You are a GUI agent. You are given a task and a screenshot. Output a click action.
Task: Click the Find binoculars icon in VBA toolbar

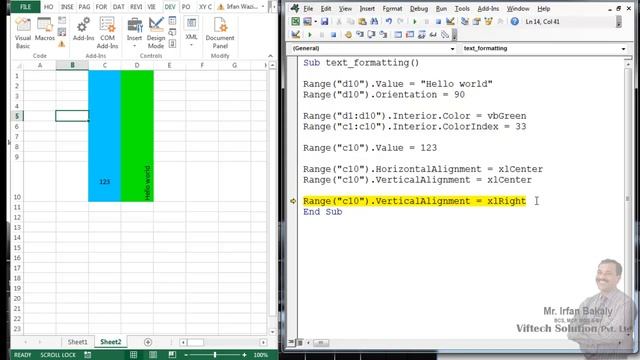pyautogui.click(x=374, y=22)
